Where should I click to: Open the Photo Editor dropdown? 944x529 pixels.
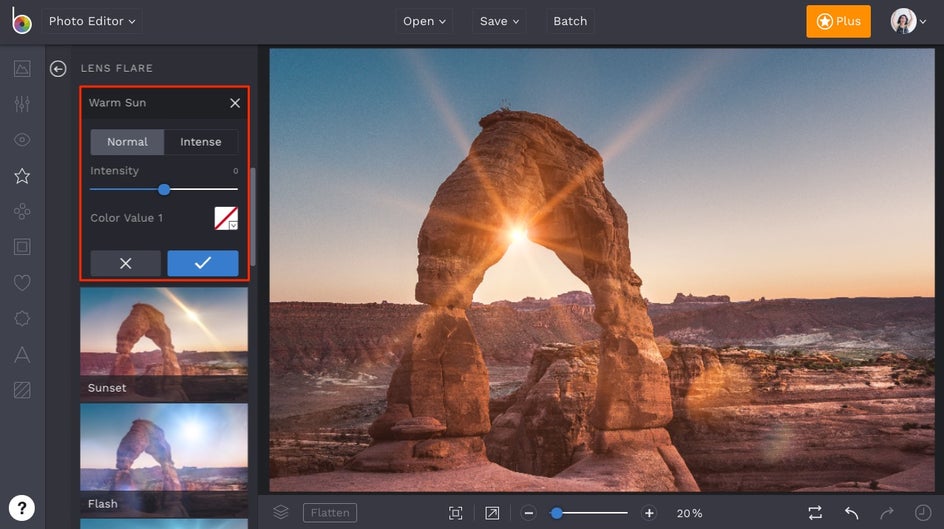pyautogui.click(x=92, y=21)
